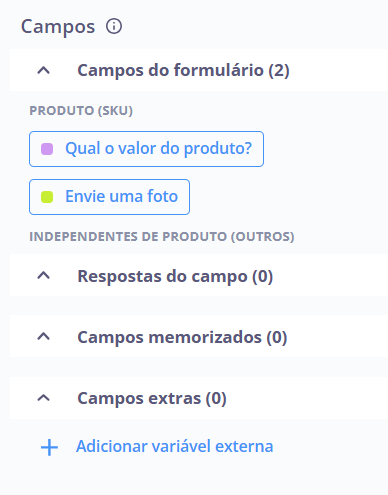The height and width of the screenshot is (495, 388).
Task: Click the chevron beside Campos extras
Action: tap(44, 398)
